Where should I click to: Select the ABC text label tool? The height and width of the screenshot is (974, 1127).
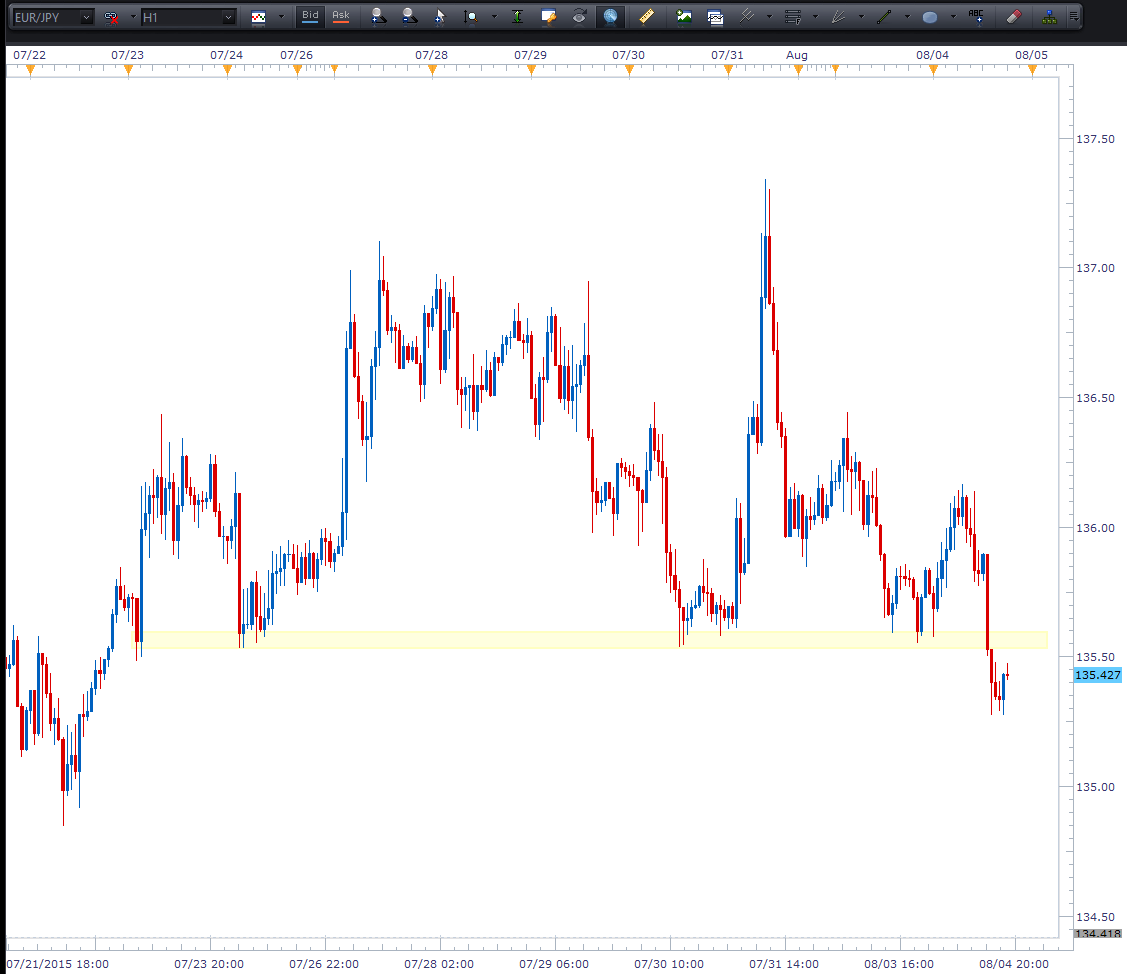pyautogui.click(x=976, y=17)
